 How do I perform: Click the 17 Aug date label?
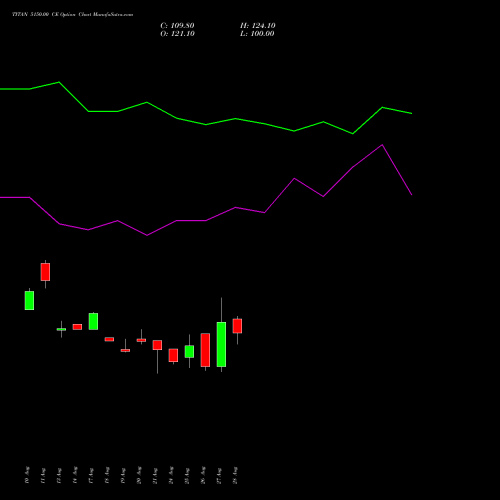(x=91, y=475)
